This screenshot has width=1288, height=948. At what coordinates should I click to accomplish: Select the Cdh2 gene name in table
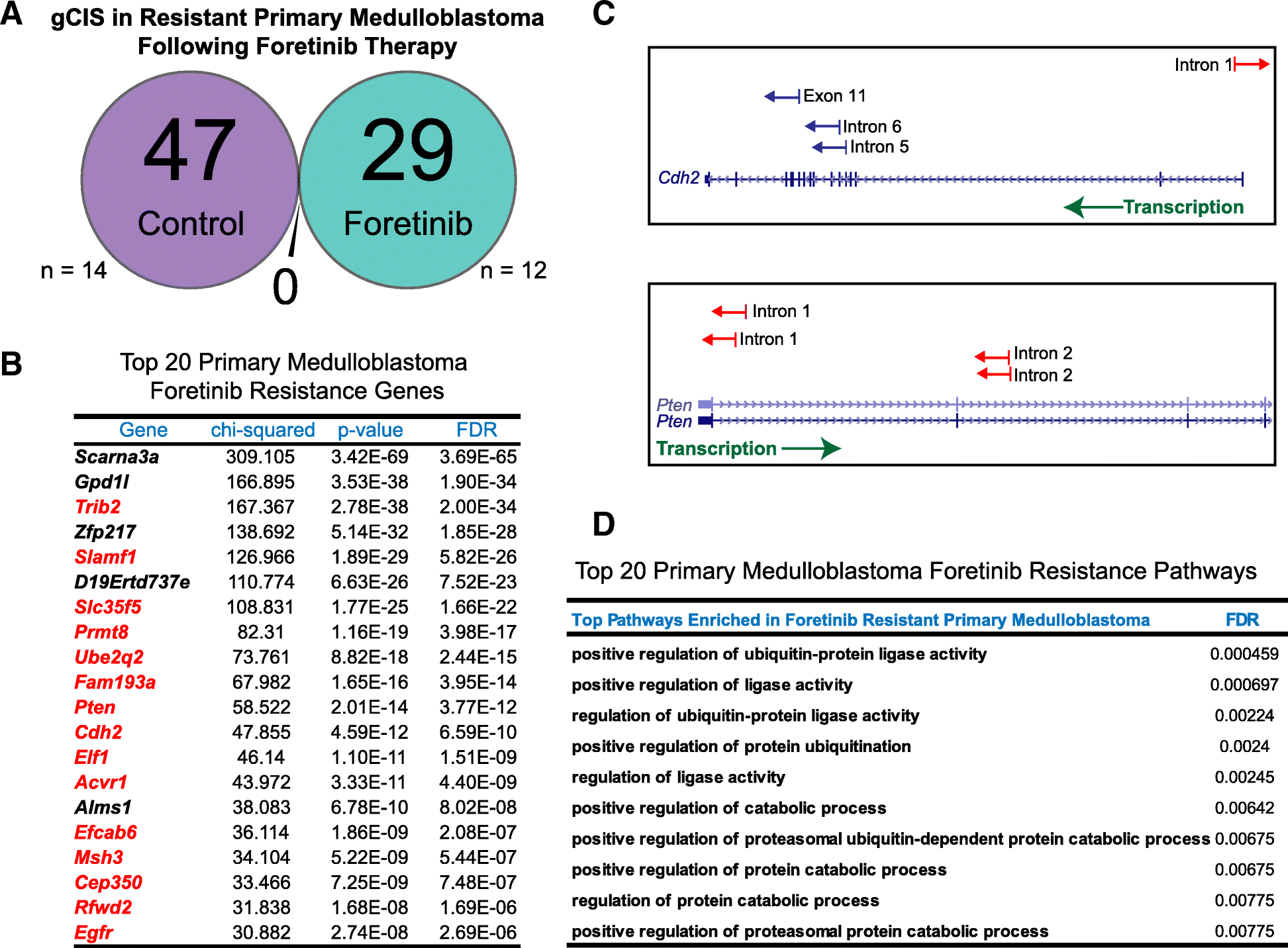tap(98, 732)
